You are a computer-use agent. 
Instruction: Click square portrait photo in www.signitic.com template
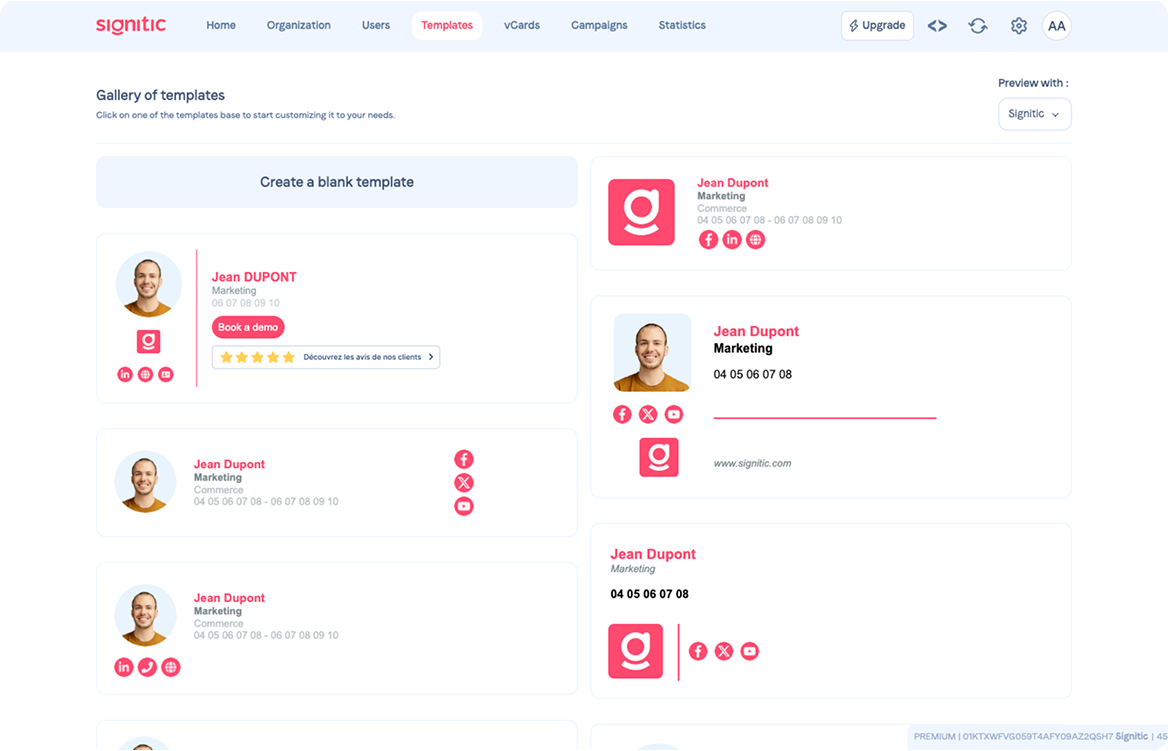click(653, 352)
